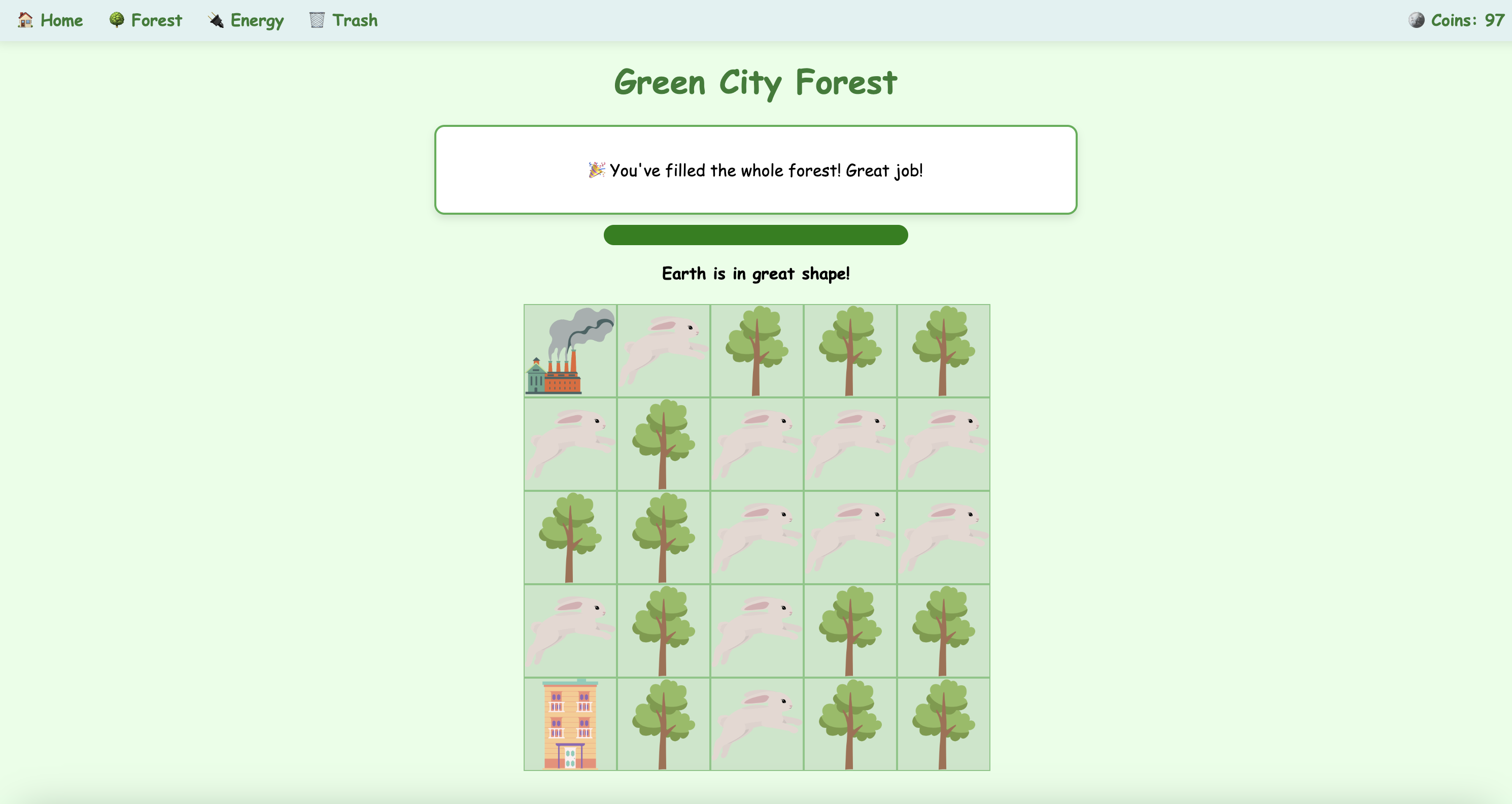
Task: Click the smoking factory tile
Action: [569, 351]
